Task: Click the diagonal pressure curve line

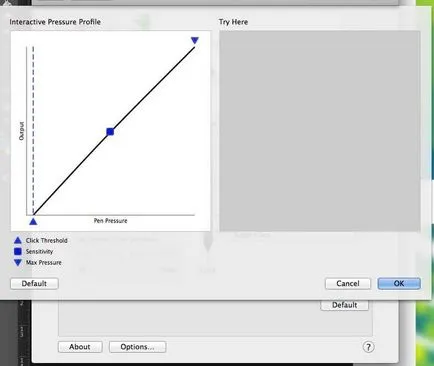Action: (114, 131)
